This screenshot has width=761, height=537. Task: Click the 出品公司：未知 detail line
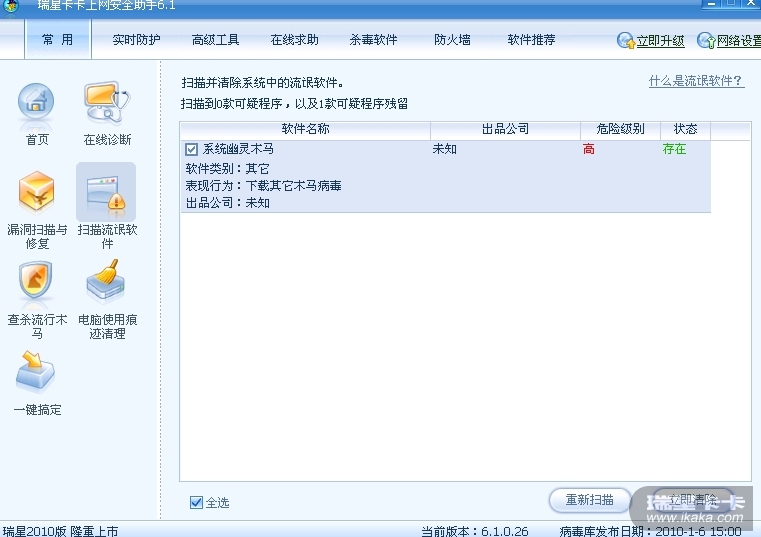click(228, 203)
